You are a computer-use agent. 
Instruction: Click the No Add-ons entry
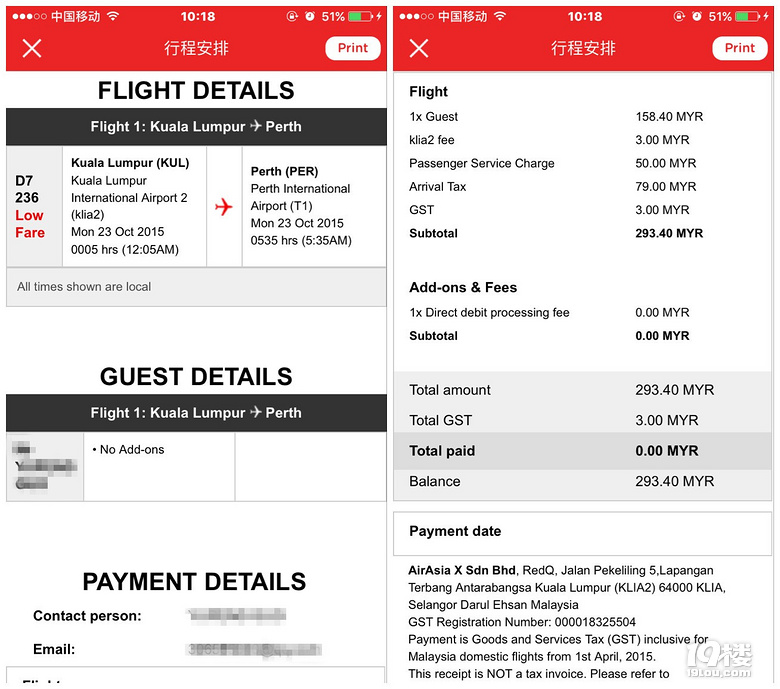[128, 450]
